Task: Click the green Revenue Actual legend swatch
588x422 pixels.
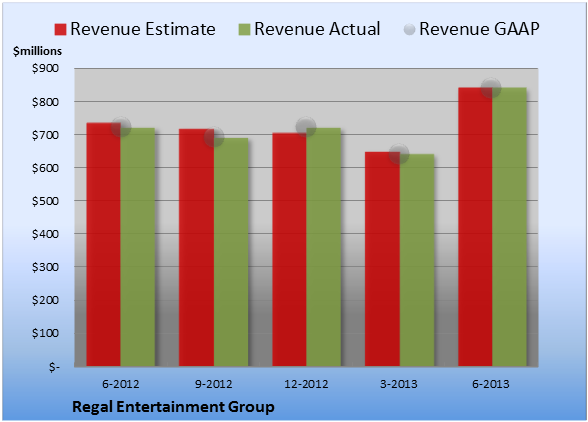Action: pyautogui.click(x=244, y=30)
